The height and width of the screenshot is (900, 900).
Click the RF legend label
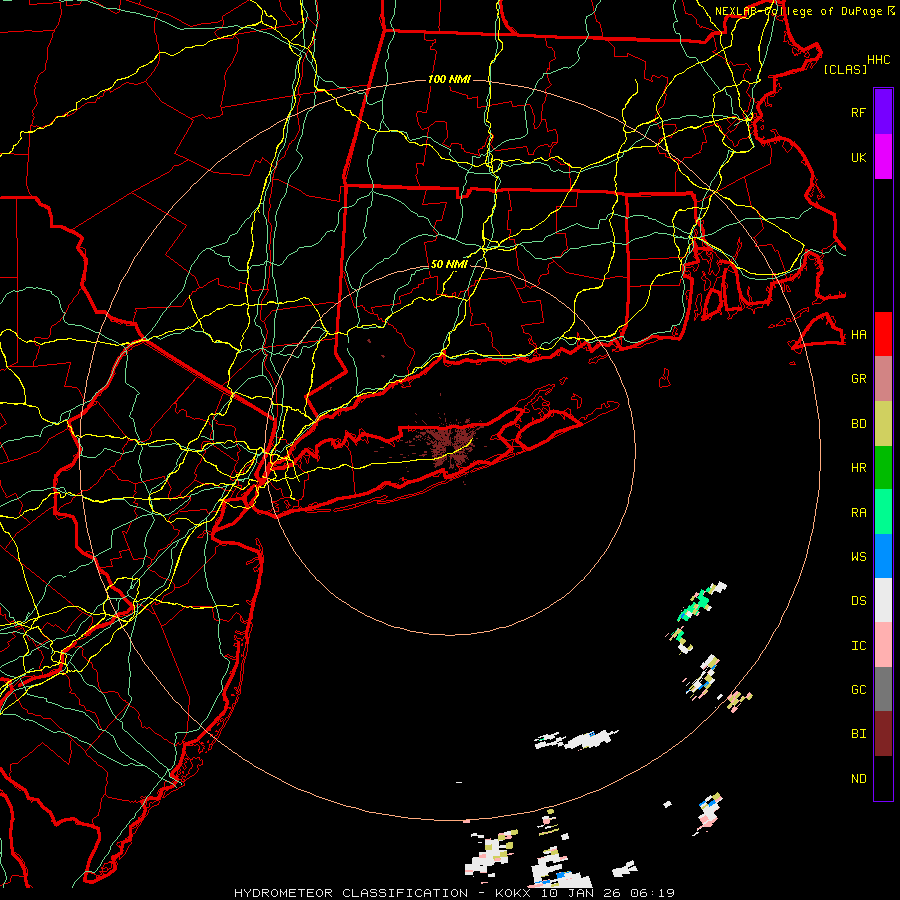859,112
